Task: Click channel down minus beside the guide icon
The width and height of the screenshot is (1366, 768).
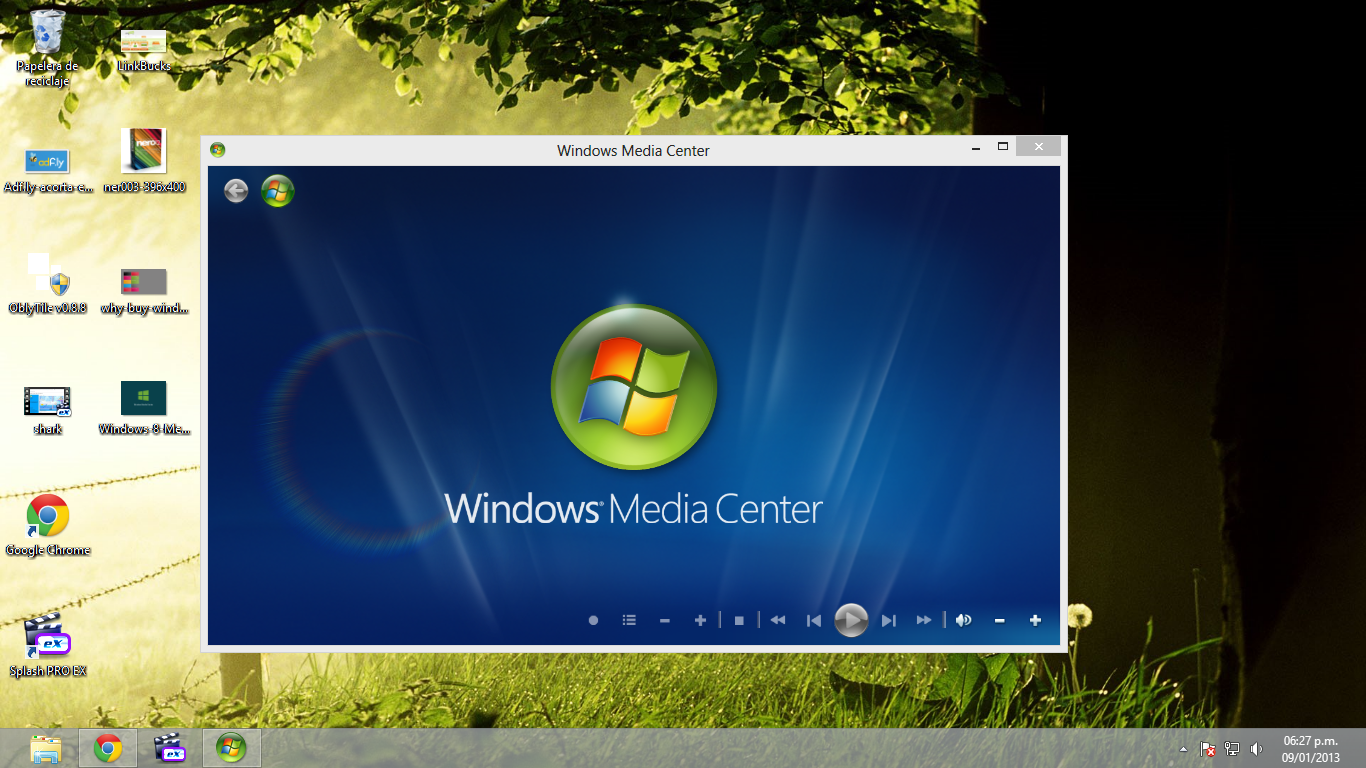Action: pyautogui.click(x=665, y=620)
